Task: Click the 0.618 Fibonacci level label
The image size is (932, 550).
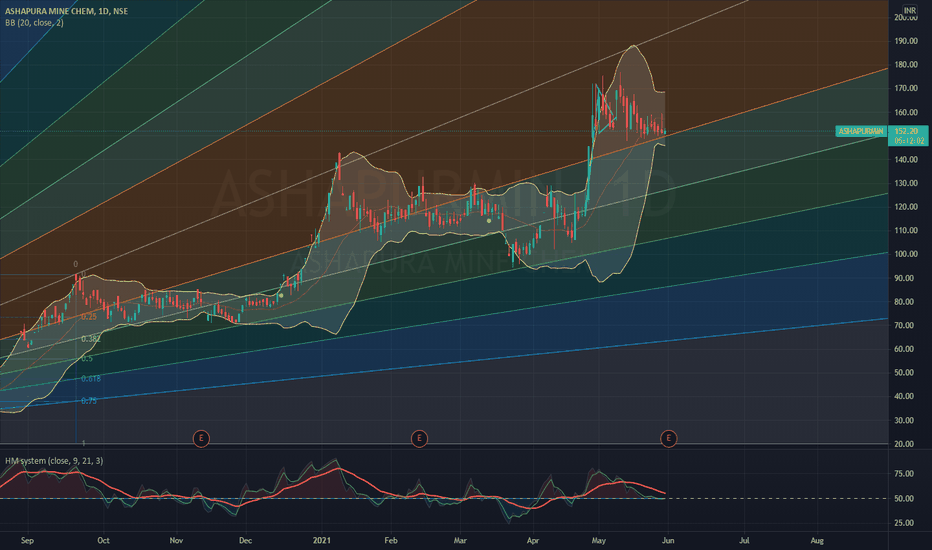Action: pyautogui.click(x=91, y=379)
